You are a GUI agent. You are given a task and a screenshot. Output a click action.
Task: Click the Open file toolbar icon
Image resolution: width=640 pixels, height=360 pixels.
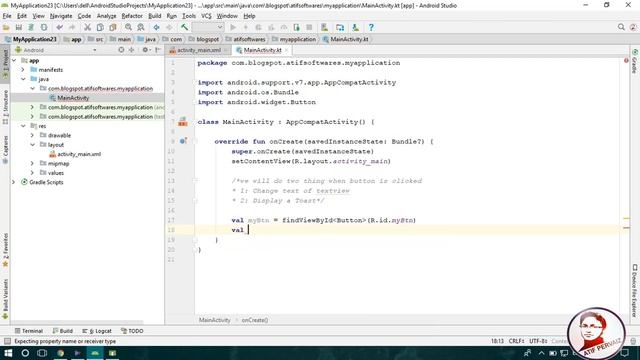(6, 27)
